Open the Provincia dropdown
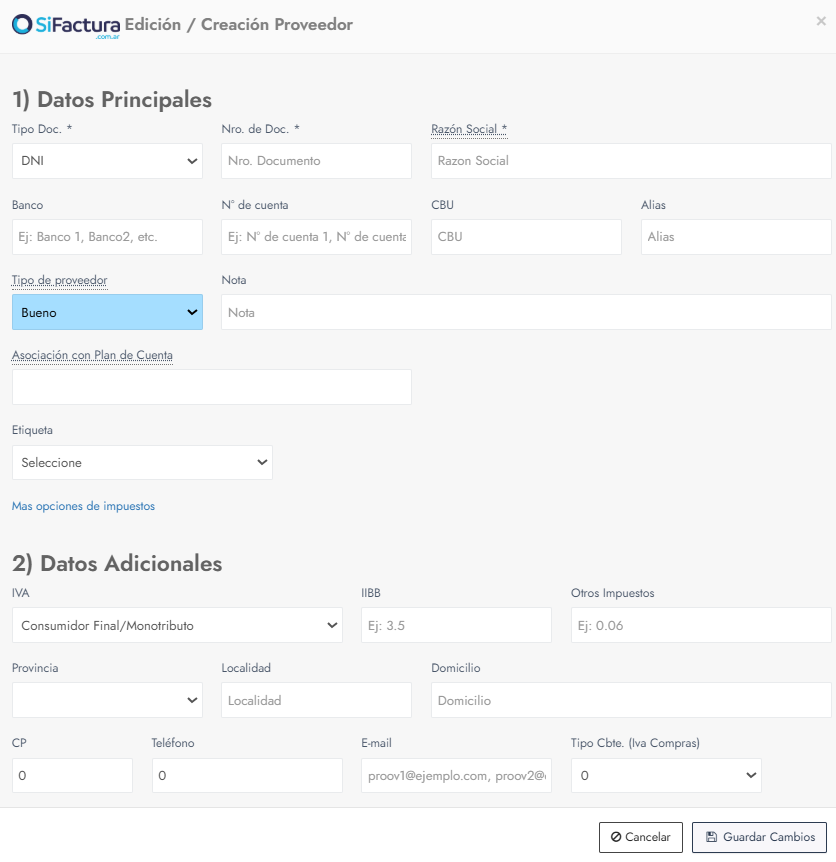This screenshot has height=862, width=836. [x=107, y=700]
